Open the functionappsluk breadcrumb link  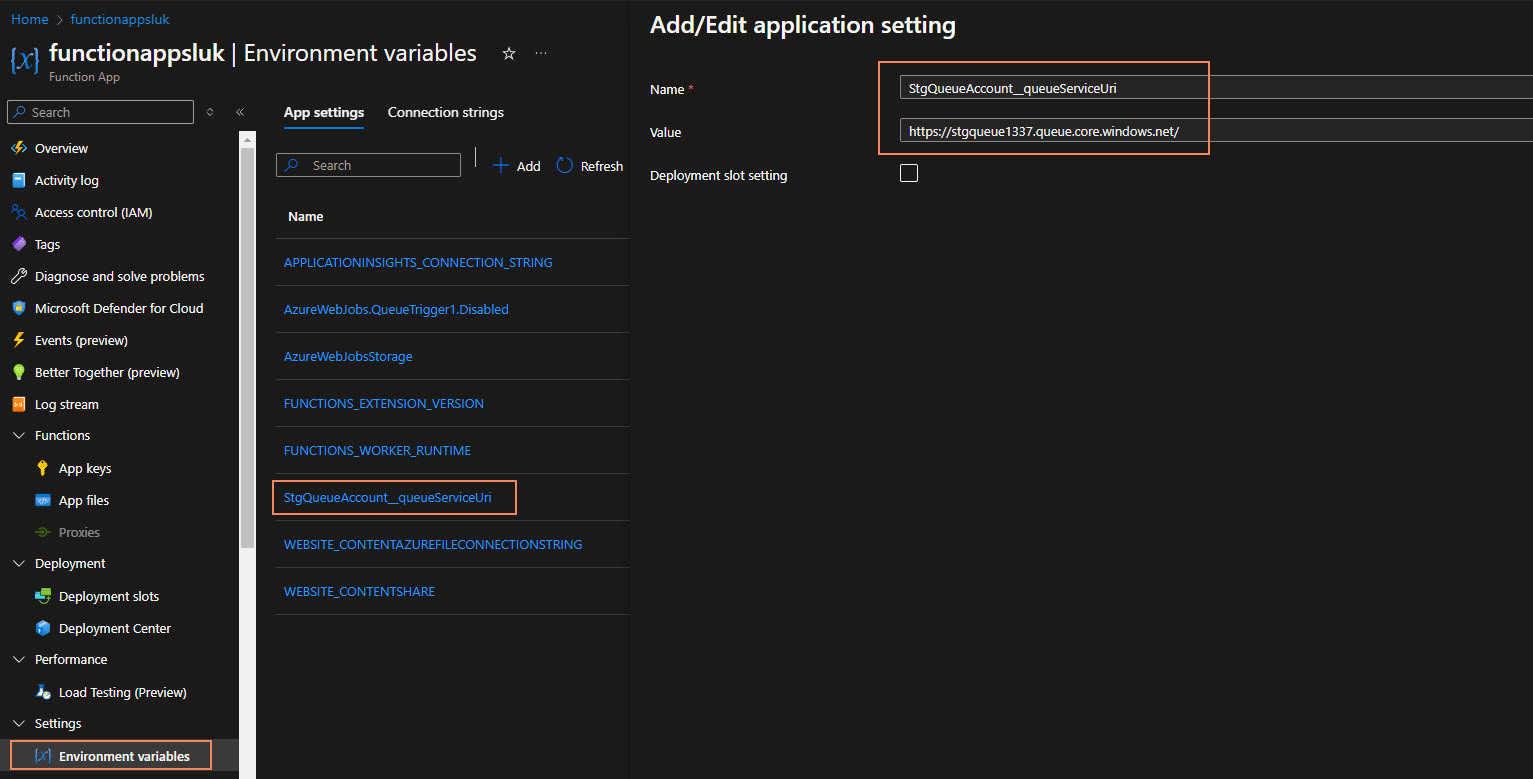coord(120,19)
